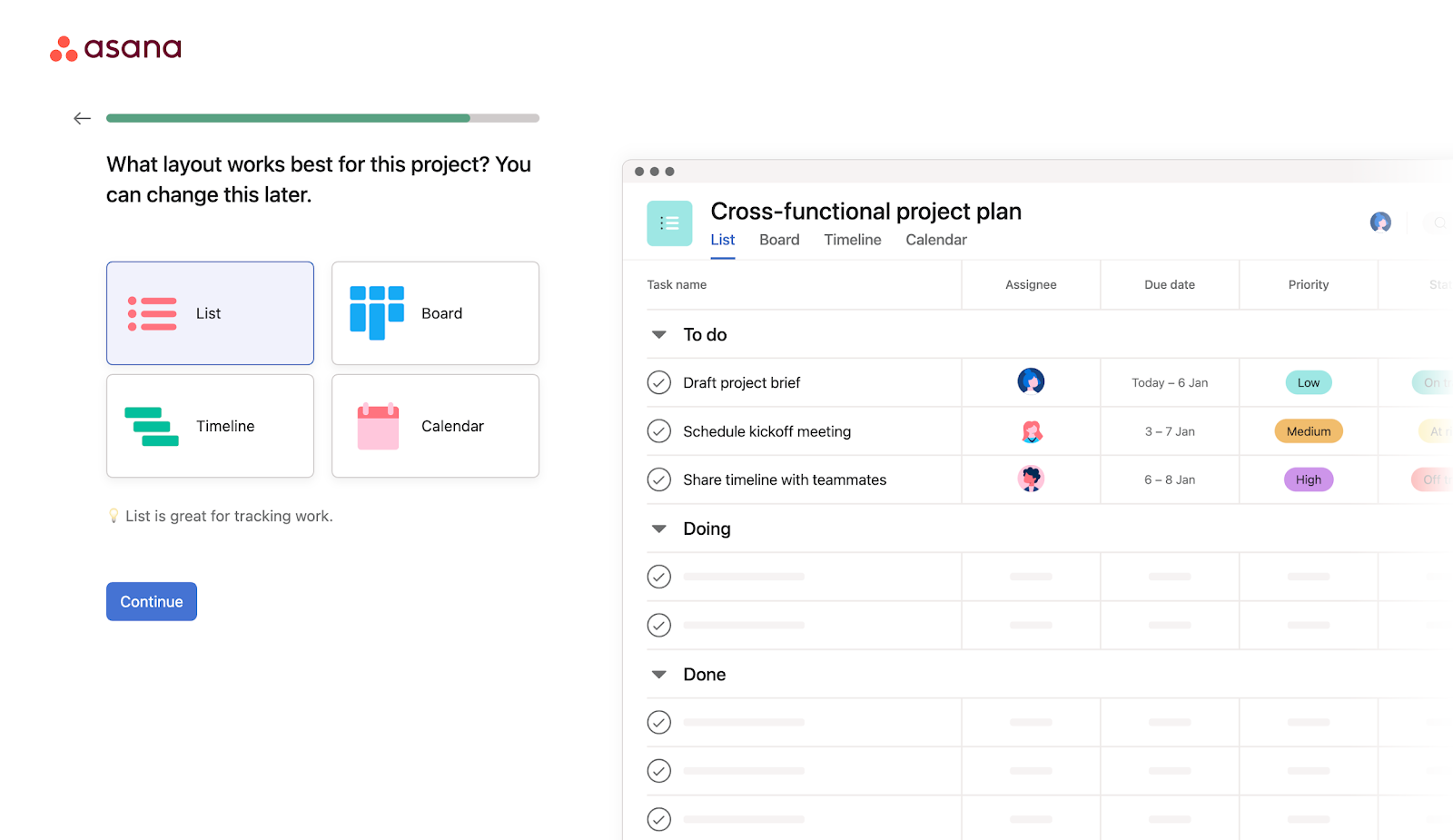This screenshot has width=1453, height=840.
Task: Click the user avatar near the search bar
Action: pyautogui.click(x=1380, y=222)
